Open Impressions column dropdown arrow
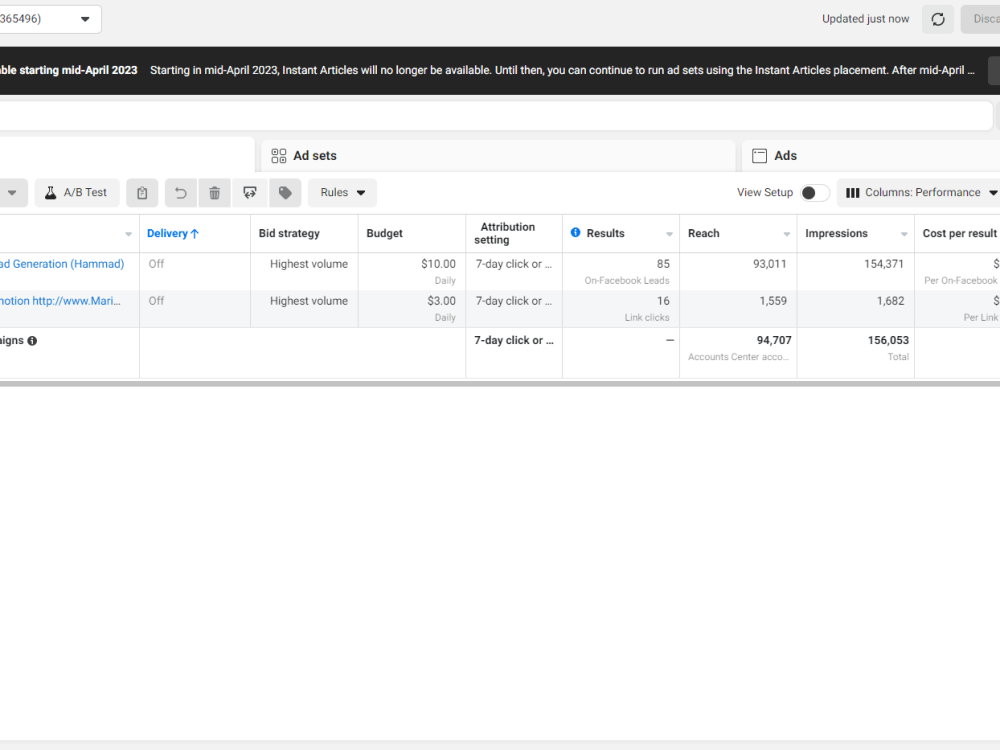 904,234
